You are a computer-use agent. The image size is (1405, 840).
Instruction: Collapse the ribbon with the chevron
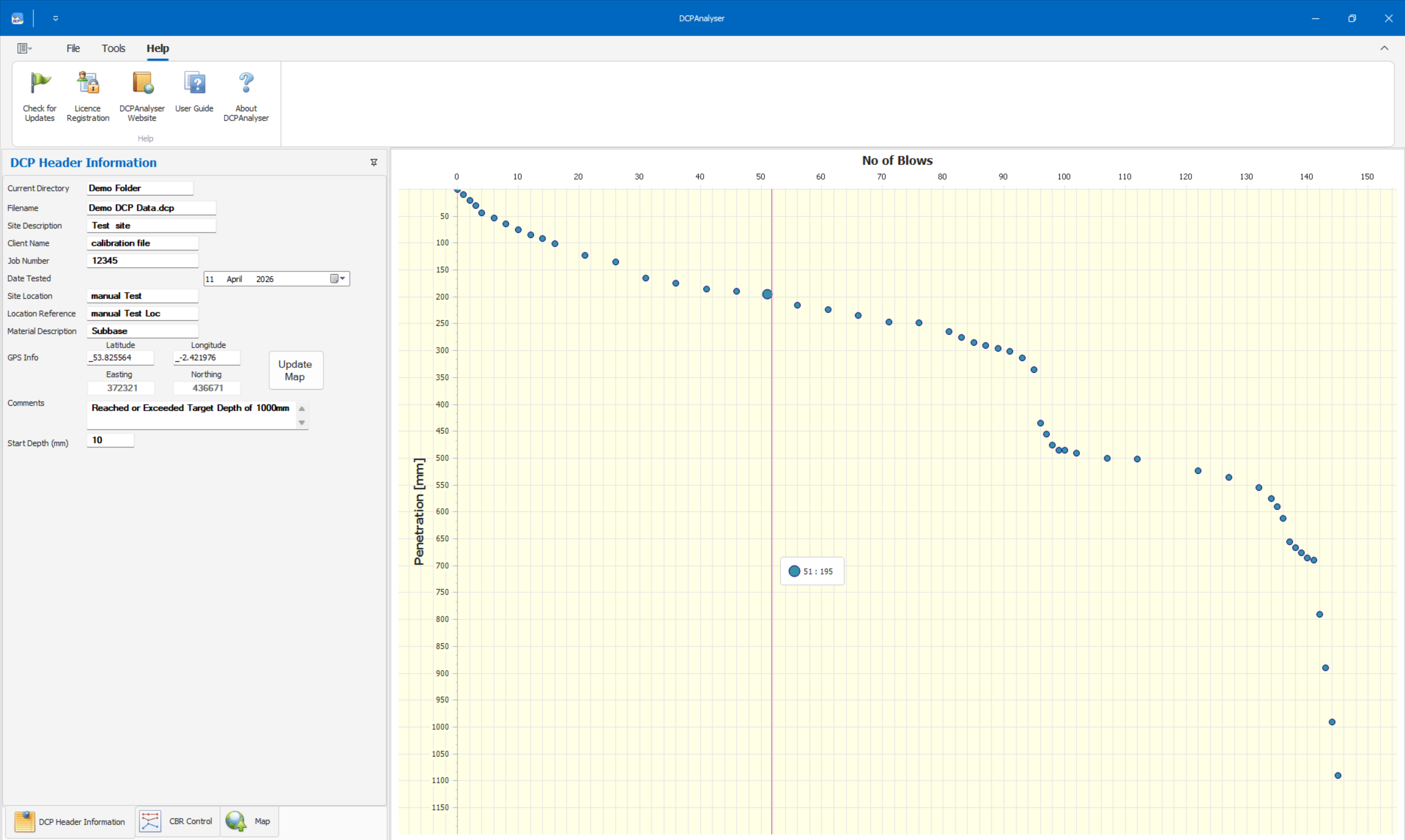1384,48
